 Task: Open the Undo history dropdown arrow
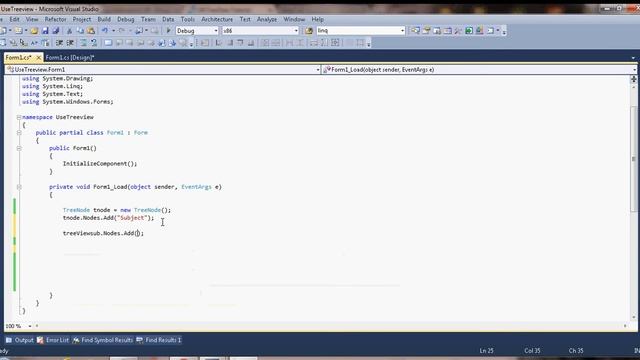pos(113,31)
